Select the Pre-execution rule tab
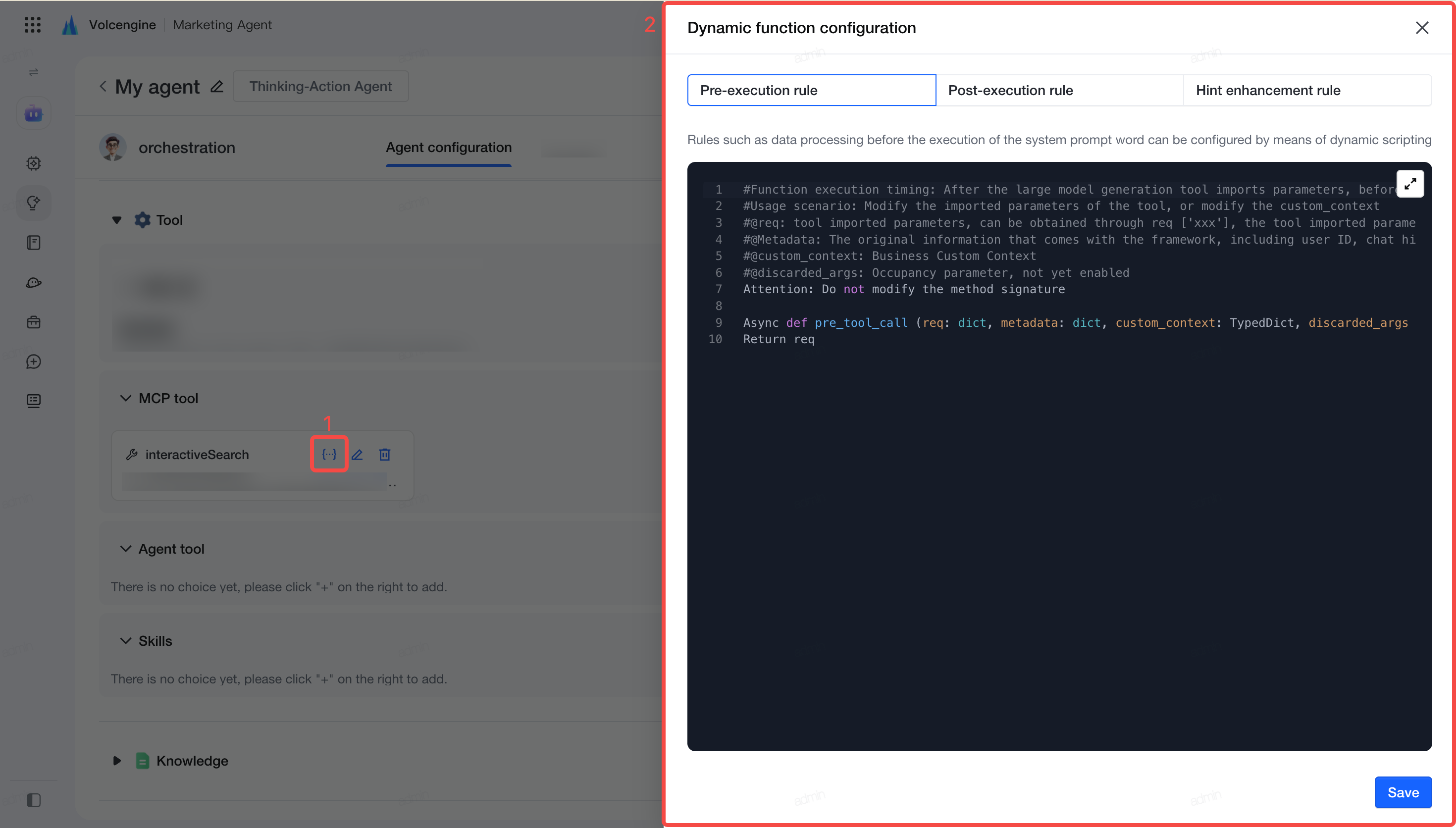 pos(811,90)
